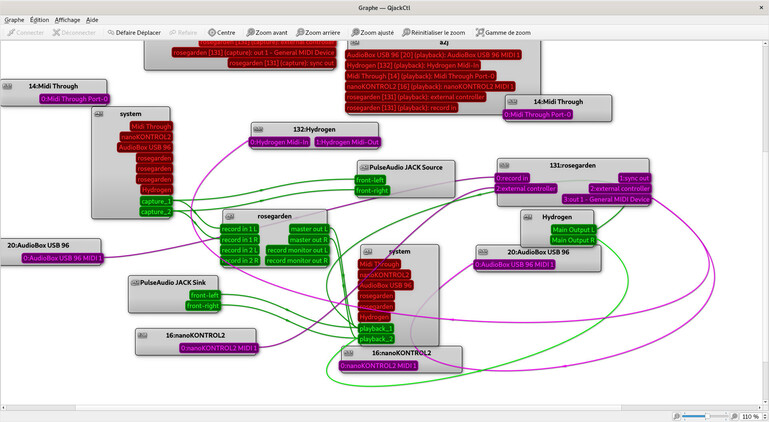769x422 pixels.
Task: Select the 0:Hydrogen Midi-In port
Action: 280,142
